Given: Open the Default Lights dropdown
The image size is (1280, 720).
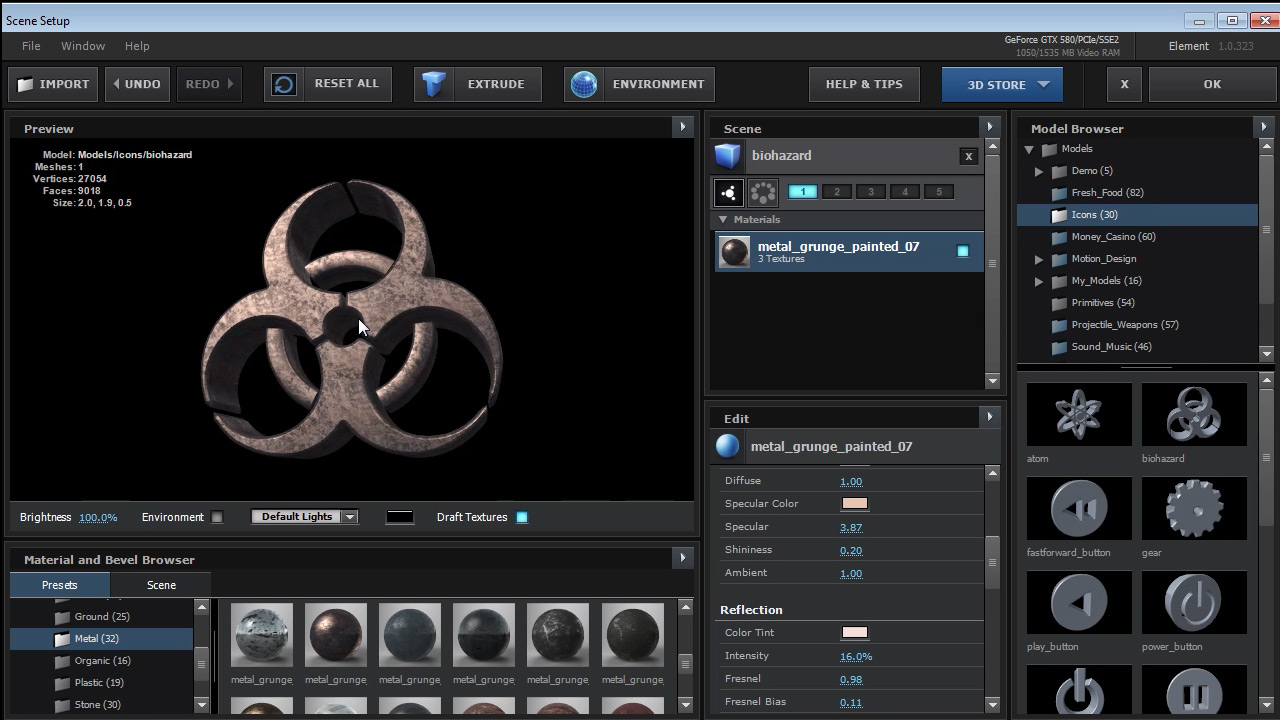Looking at the screenshot, I should pyautogui.click(x=304, y=517).
